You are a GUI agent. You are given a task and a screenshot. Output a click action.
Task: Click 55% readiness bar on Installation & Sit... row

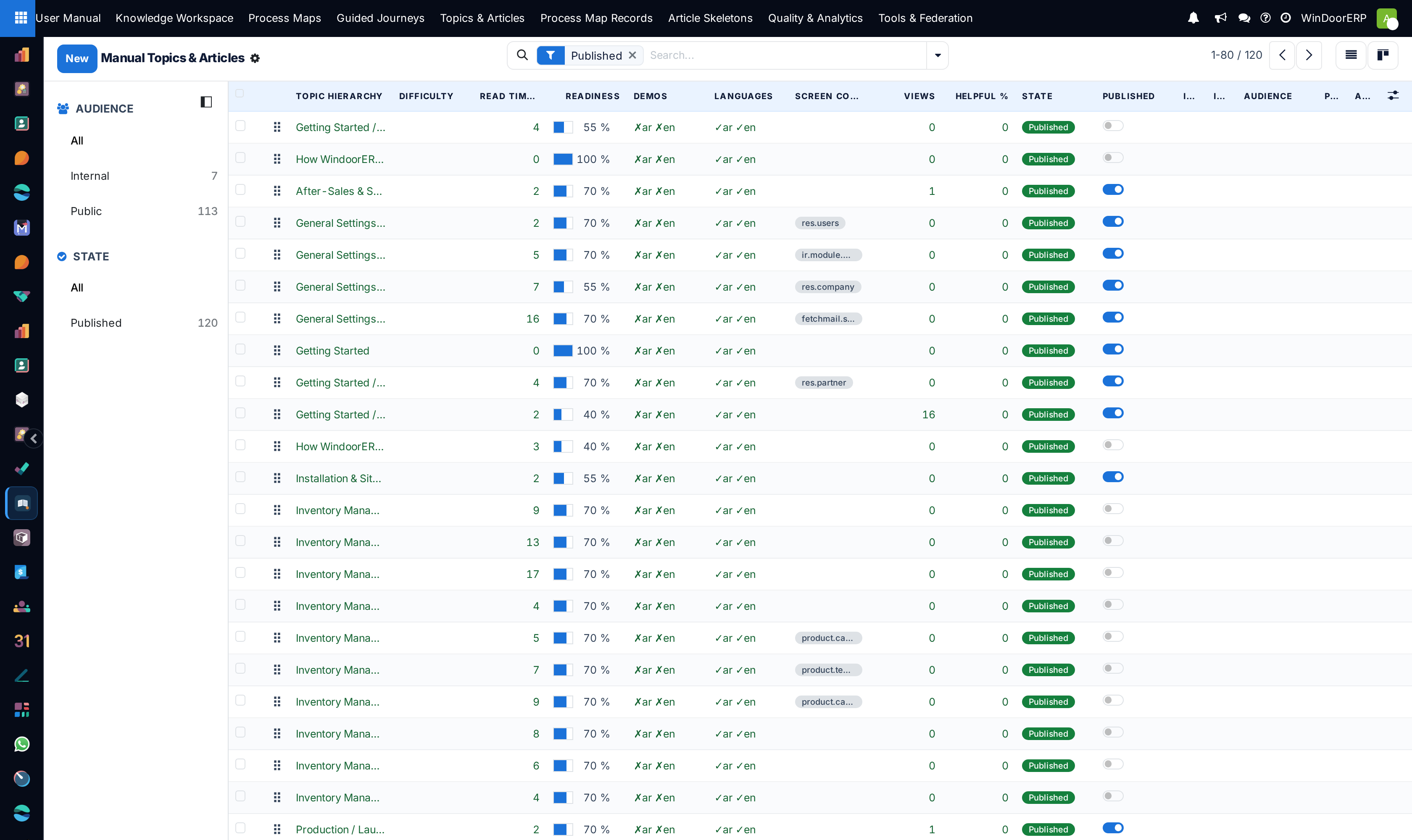point(563,478)
